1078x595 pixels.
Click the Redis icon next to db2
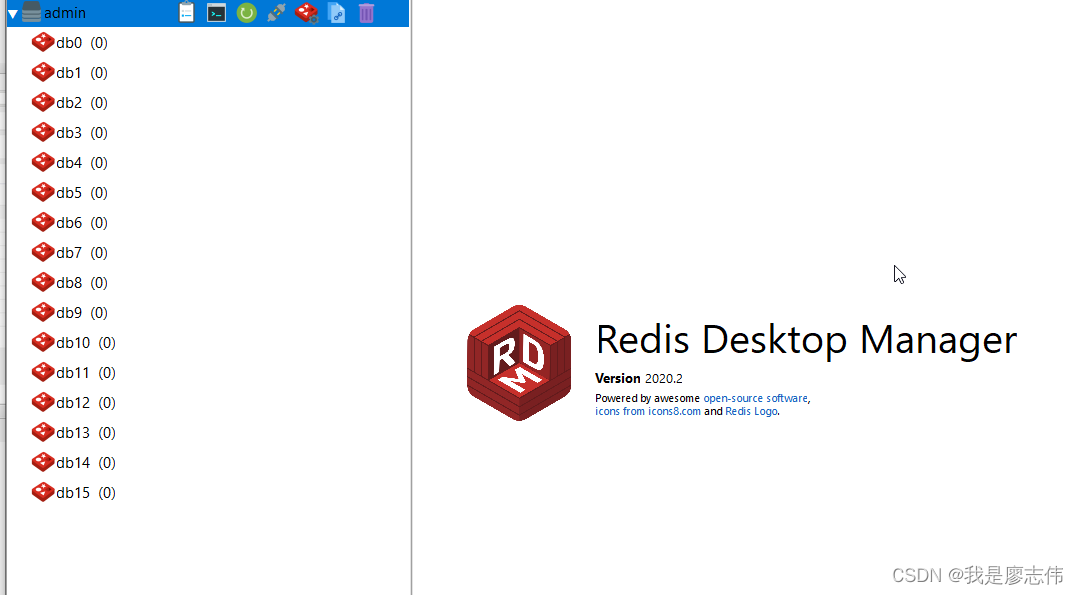click(x=43, y=102)
